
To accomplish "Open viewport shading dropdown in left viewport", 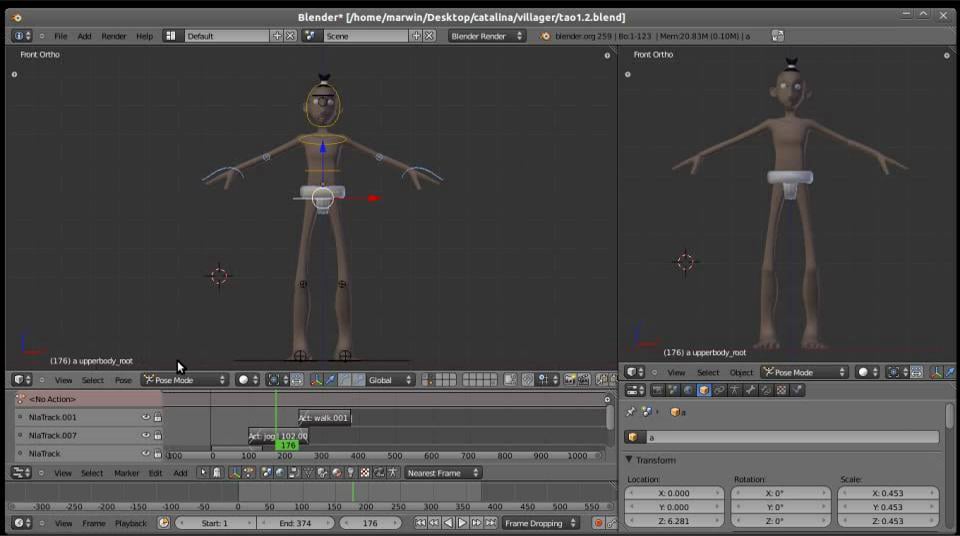I will [247, 380].
